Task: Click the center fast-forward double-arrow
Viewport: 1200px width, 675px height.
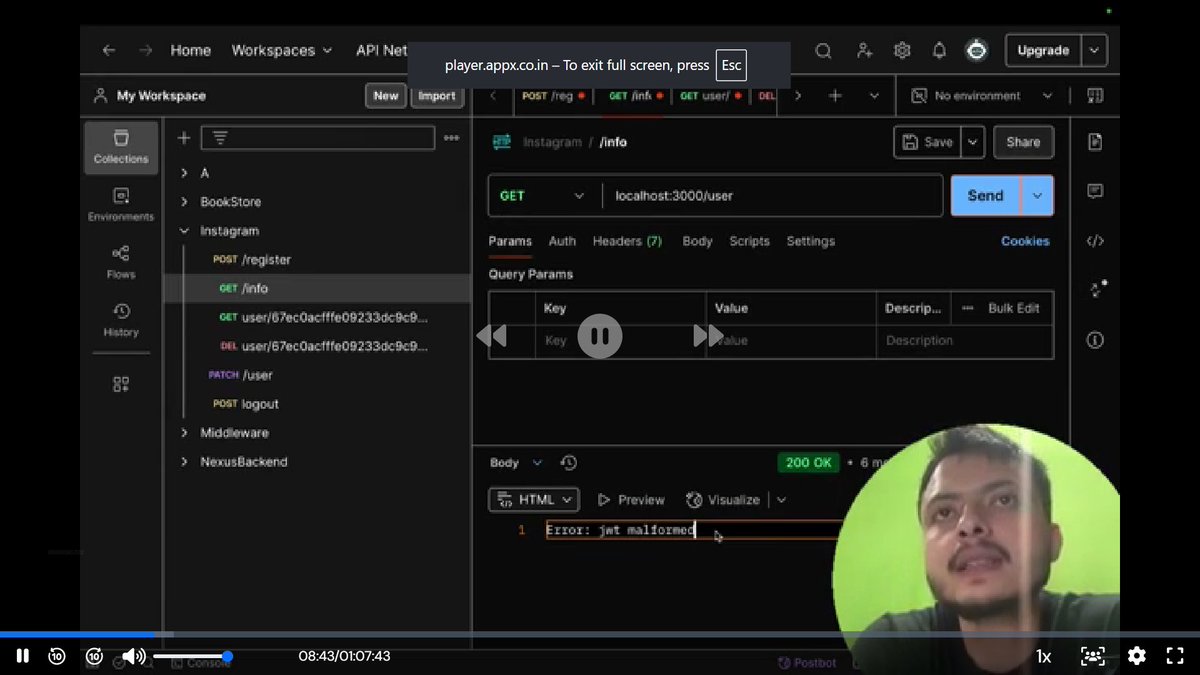Action: [x=708, y=336]
